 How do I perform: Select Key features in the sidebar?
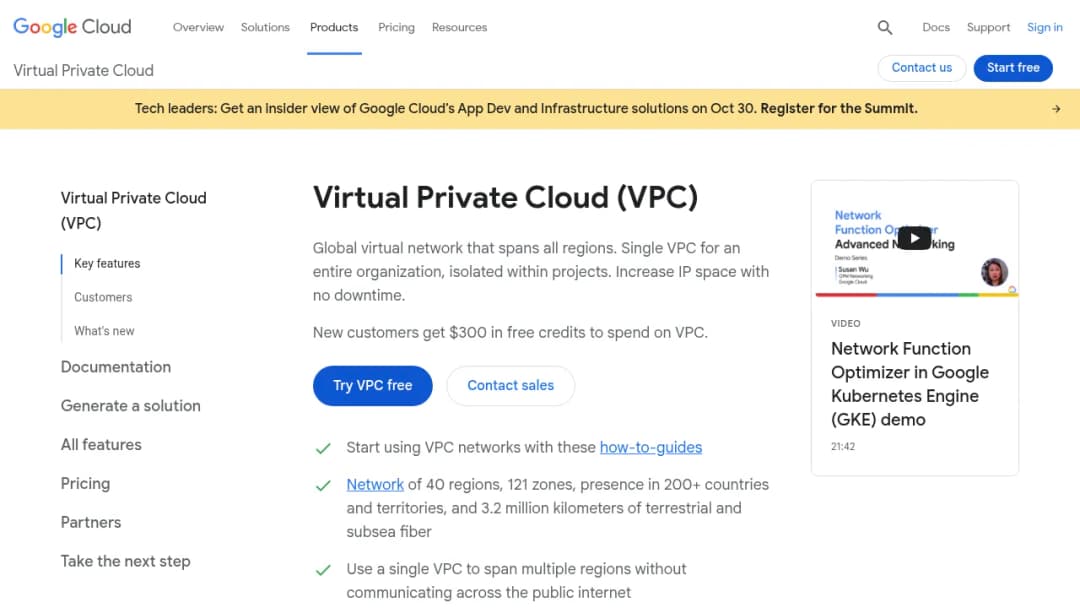[107, 264]
